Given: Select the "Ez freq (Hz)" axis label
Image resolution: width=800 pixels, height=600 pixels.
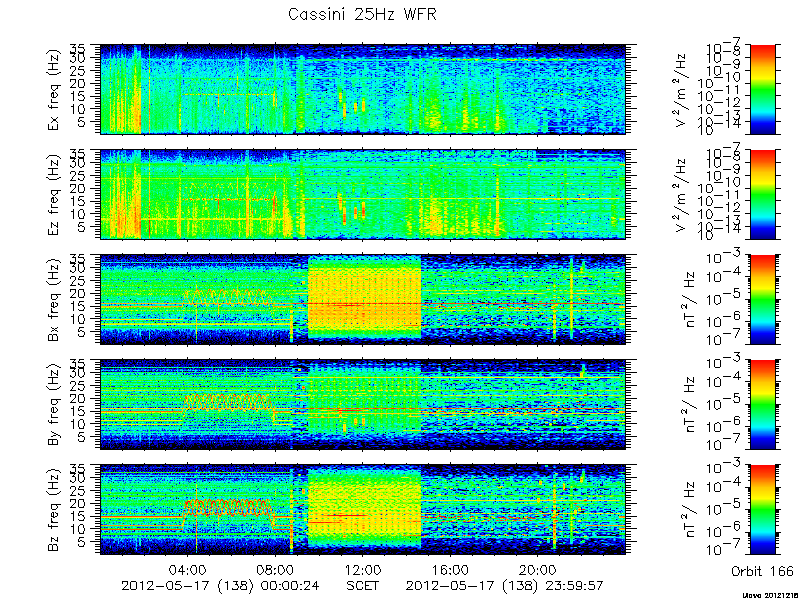Looking at the screenshot, I should 54,195.
